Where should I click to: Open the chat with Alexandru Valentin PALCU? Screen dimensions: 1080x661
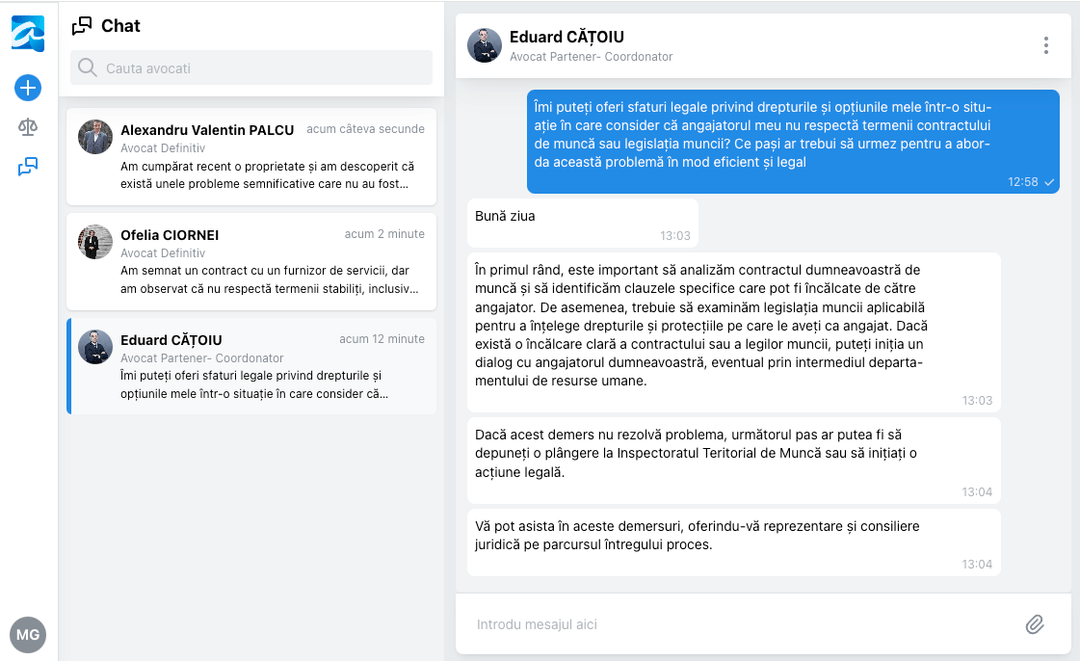pyautogui.click(x=250, y=155)
